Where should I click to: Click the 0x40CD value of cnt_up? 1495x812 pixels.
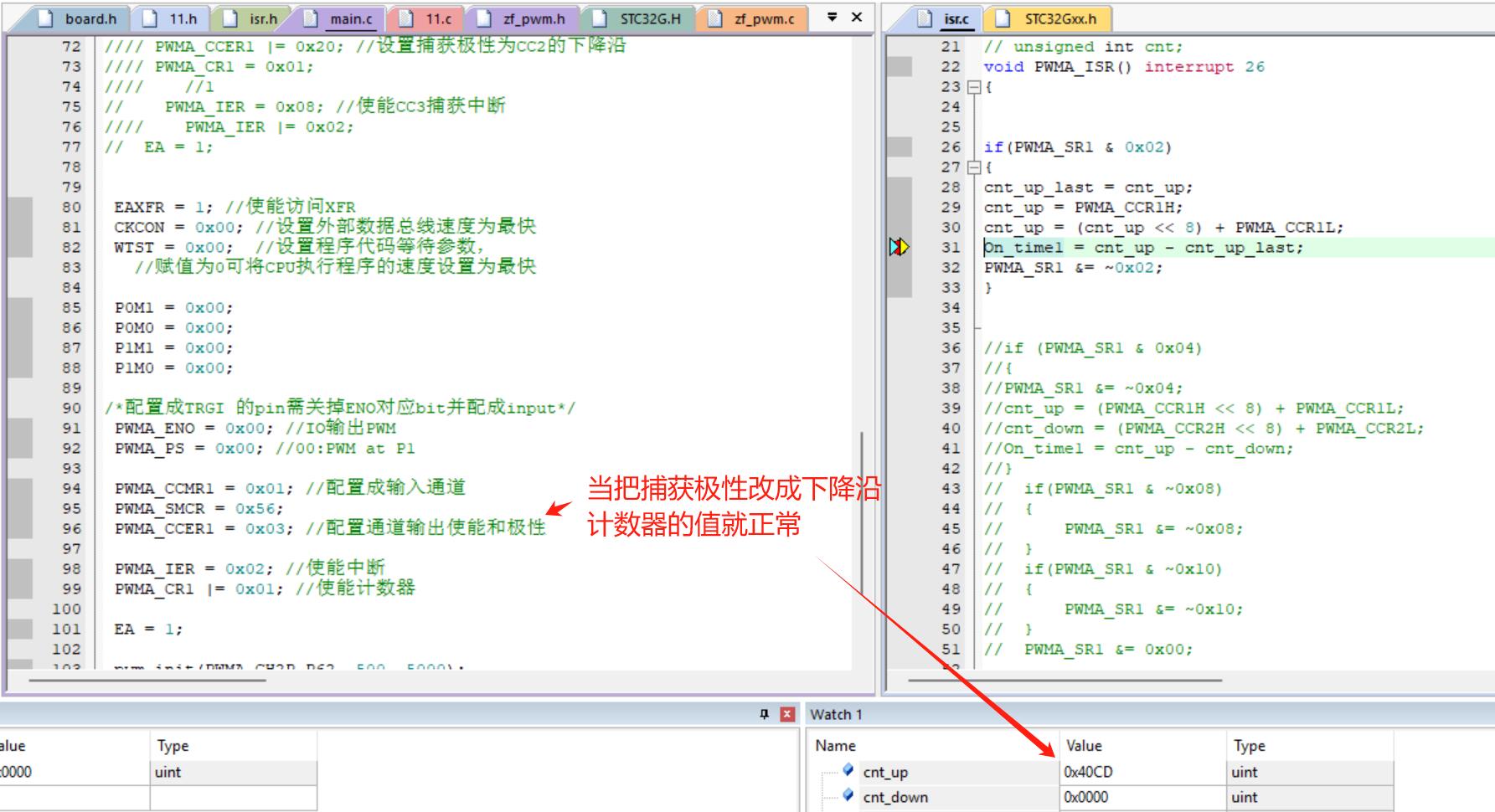pyautogui.click(x=1088, y=772)
